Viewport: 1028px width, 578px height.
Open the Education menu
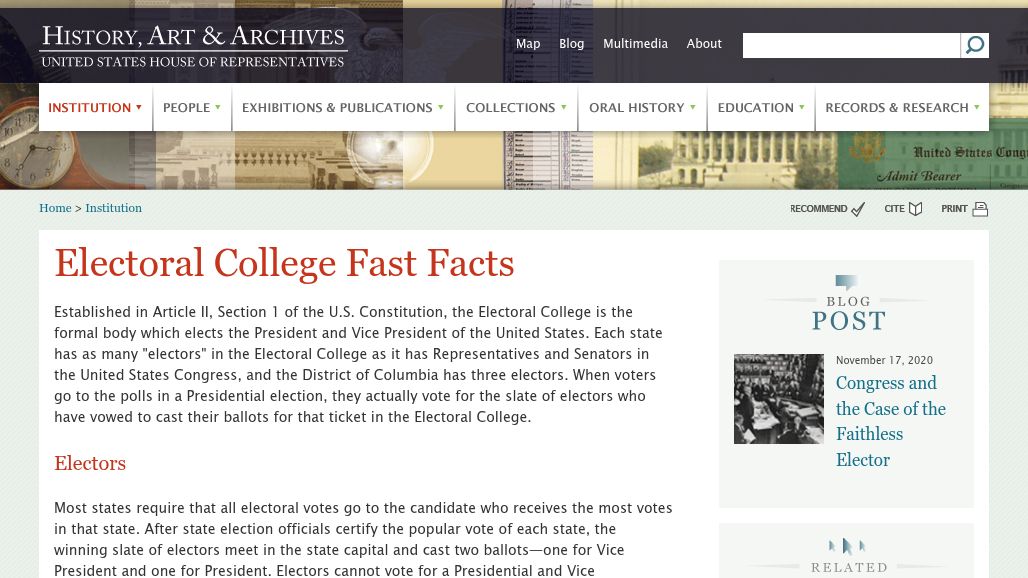(760, 108)
